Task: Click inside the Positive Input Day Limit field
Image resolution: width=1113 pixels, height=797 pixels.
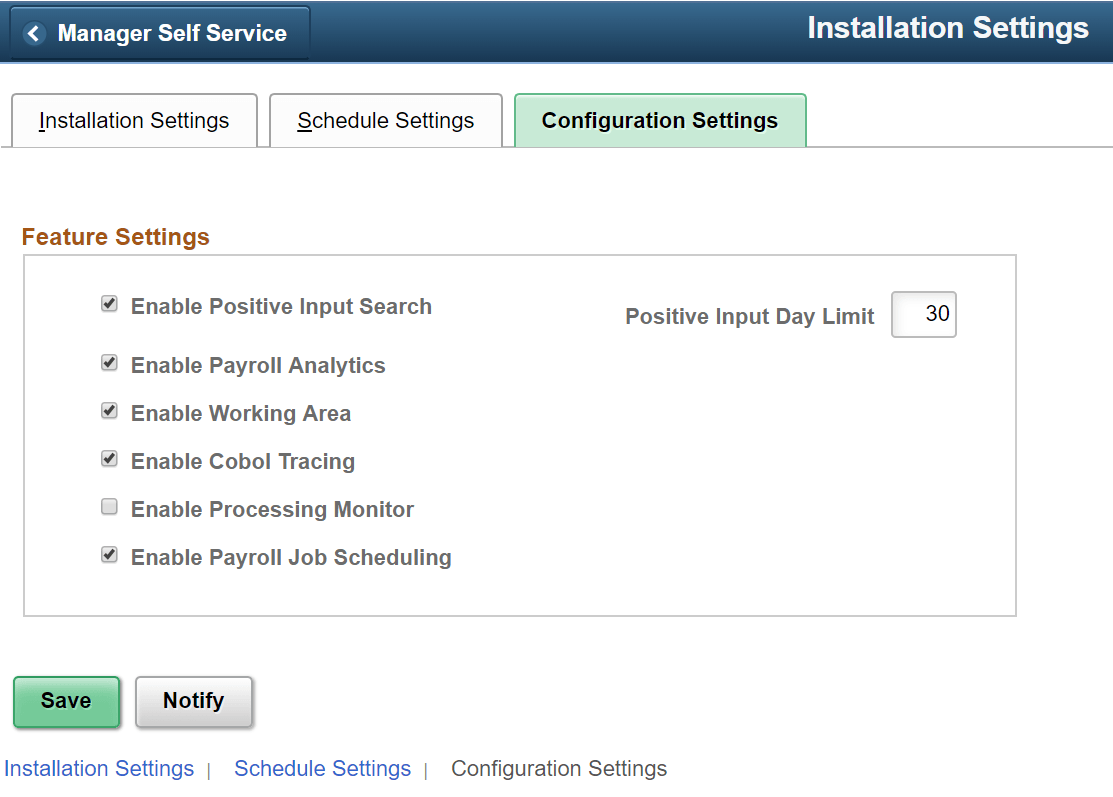Action: (923, 314)
